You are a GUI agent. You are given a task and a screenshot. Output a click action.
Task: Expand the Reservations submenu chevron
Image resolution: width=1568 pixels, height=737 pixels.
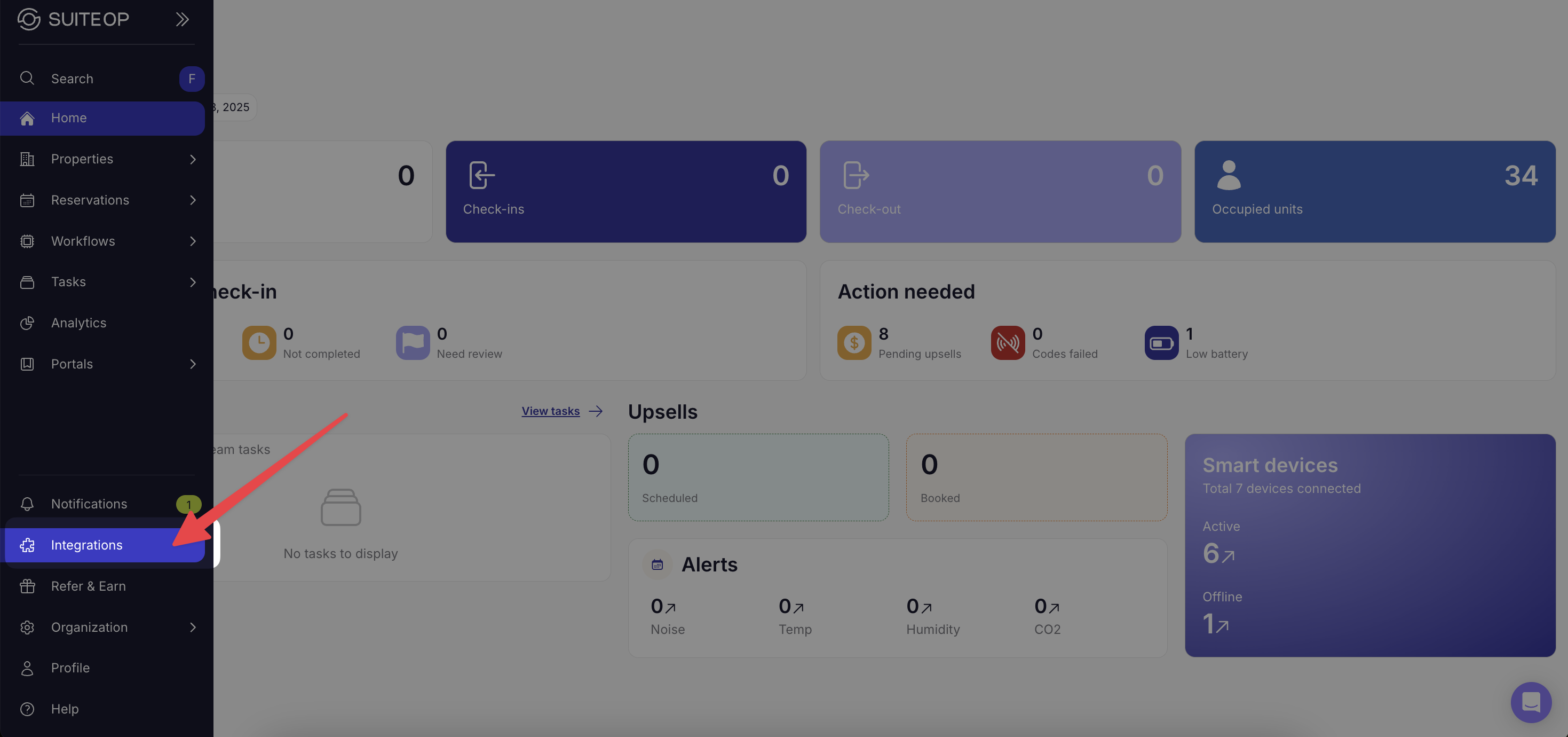(x=192, y=200)
